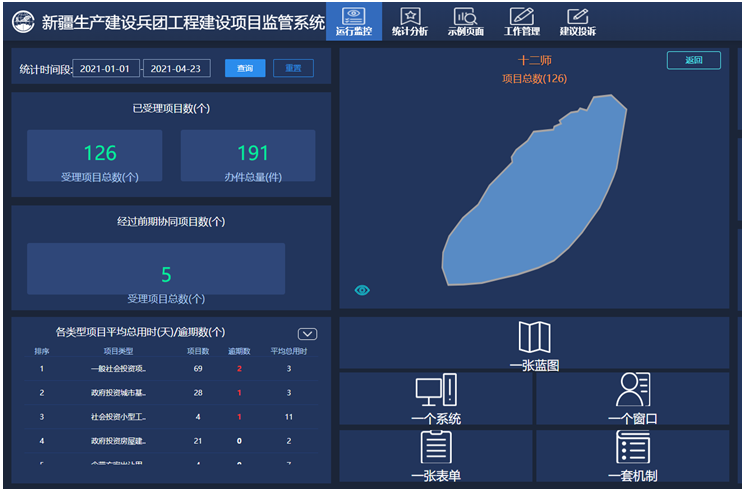Click the 返回 back button on map
This screenshot has height=489, width=742.
(x=693, y=60)
